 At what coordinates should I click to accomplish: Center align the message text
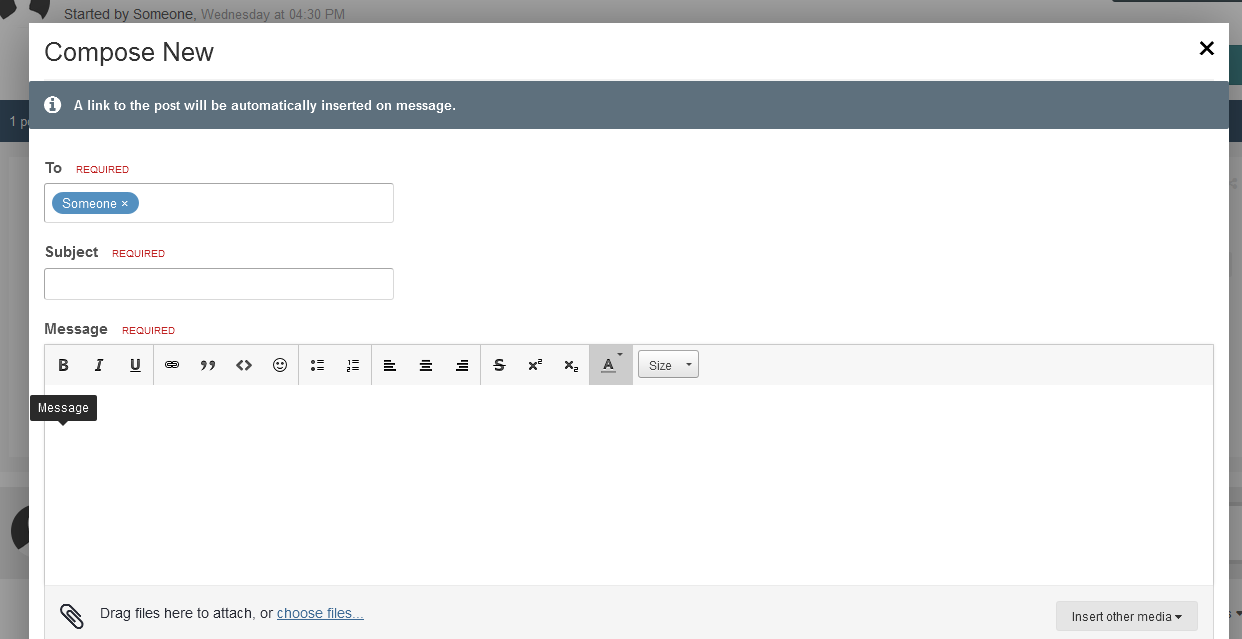[426, 365]
